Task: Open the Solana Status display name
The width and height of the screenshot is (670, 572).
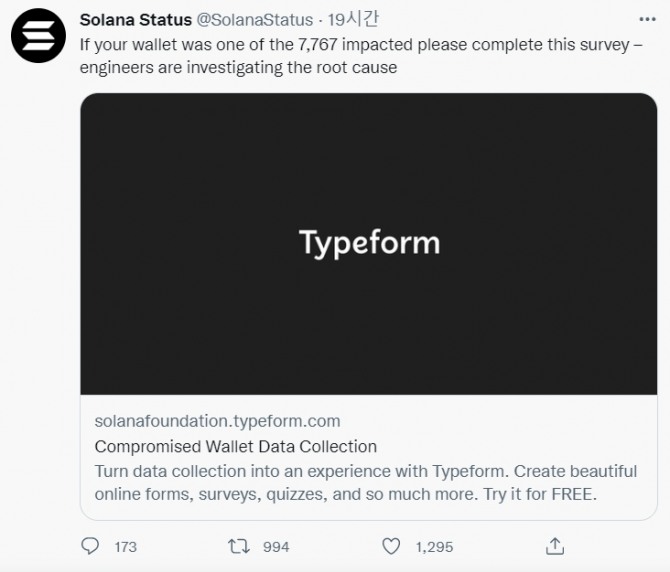Action: click(136, 20)
